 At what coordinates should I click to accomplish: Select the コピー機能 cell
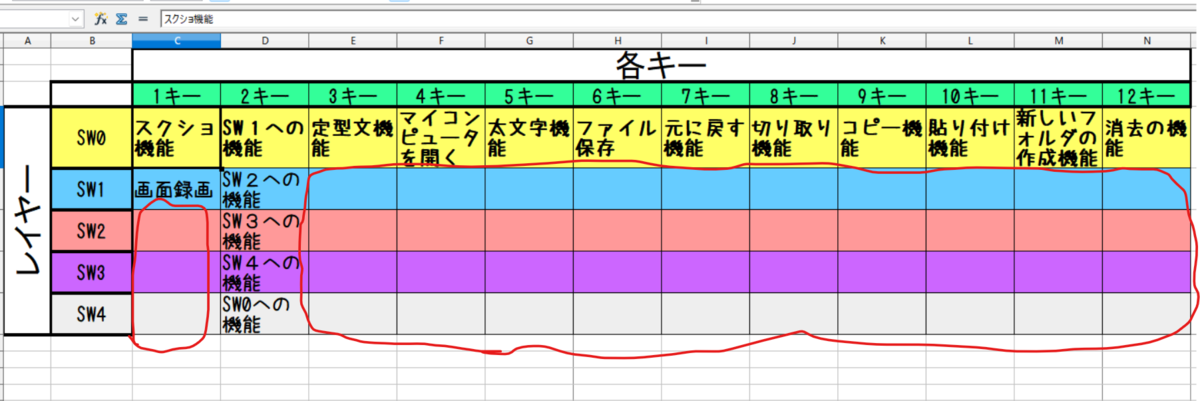click(x=882, y=138)
